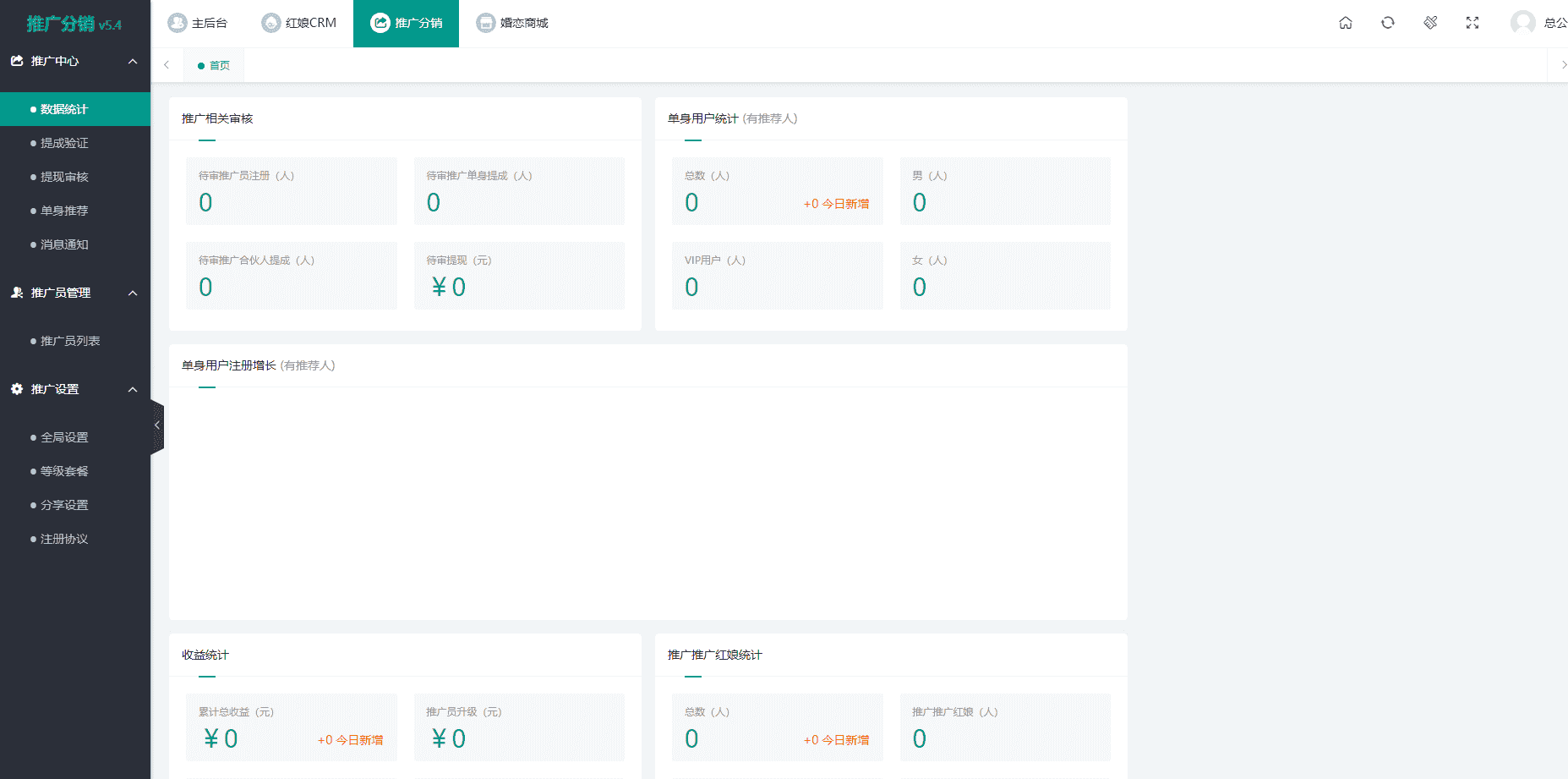Screen dimensions: 1568x779
Task: Click the clear cache brush icon
Action: tap(1430, 23)
